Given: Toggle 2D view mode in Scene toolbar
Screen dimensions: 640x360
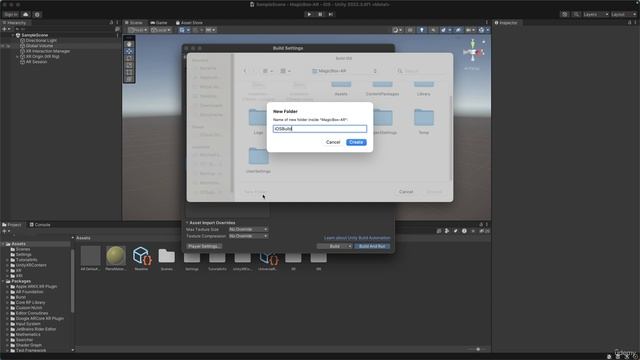Looking at the screenshot, I should [x=410, y=30].
